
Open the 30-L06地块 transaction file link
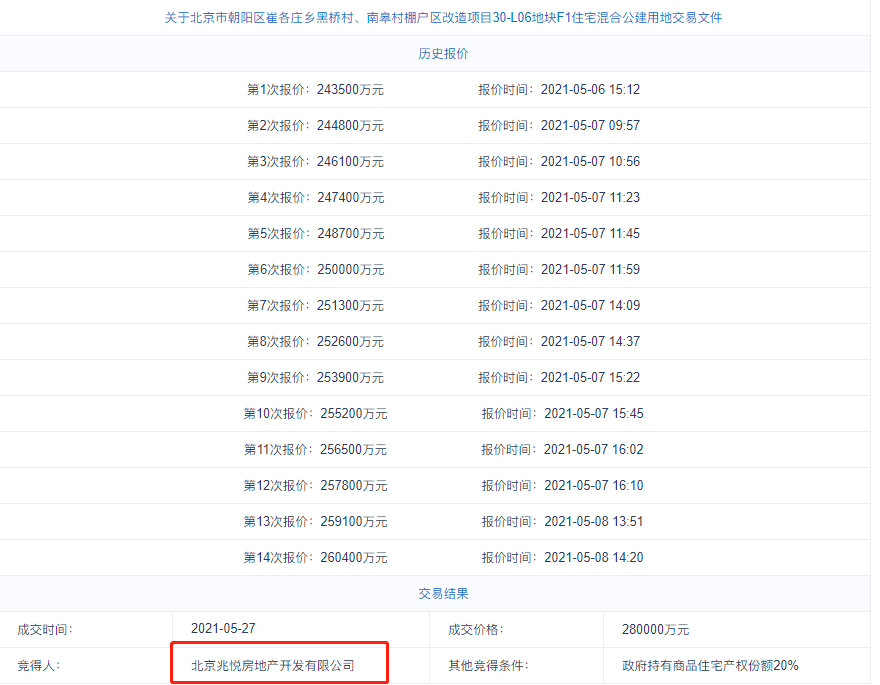pyautogui.click(x=443, y=18)
